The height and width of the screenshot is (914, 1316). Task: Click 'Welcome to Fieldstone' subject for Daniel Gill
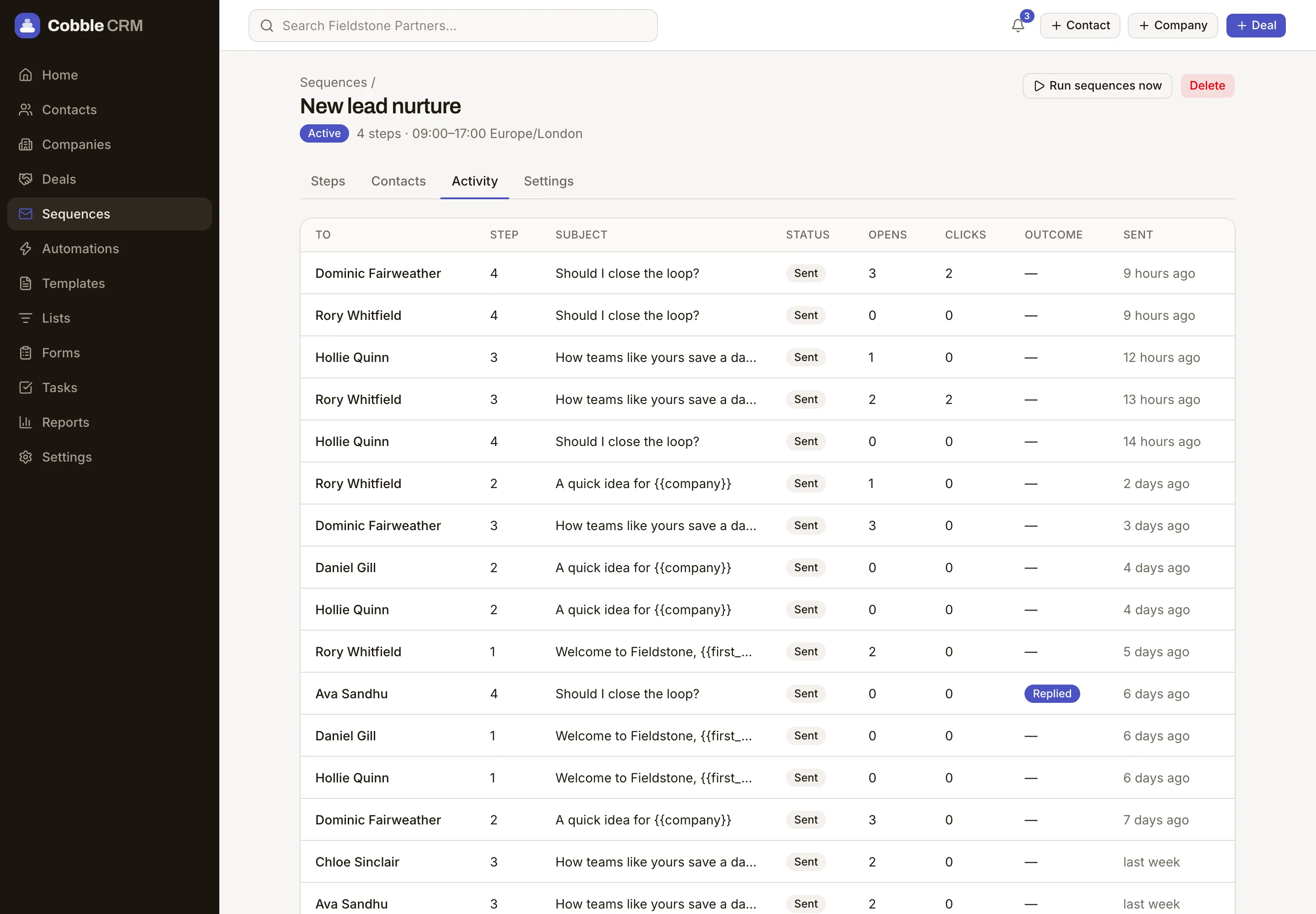point(653,736)
